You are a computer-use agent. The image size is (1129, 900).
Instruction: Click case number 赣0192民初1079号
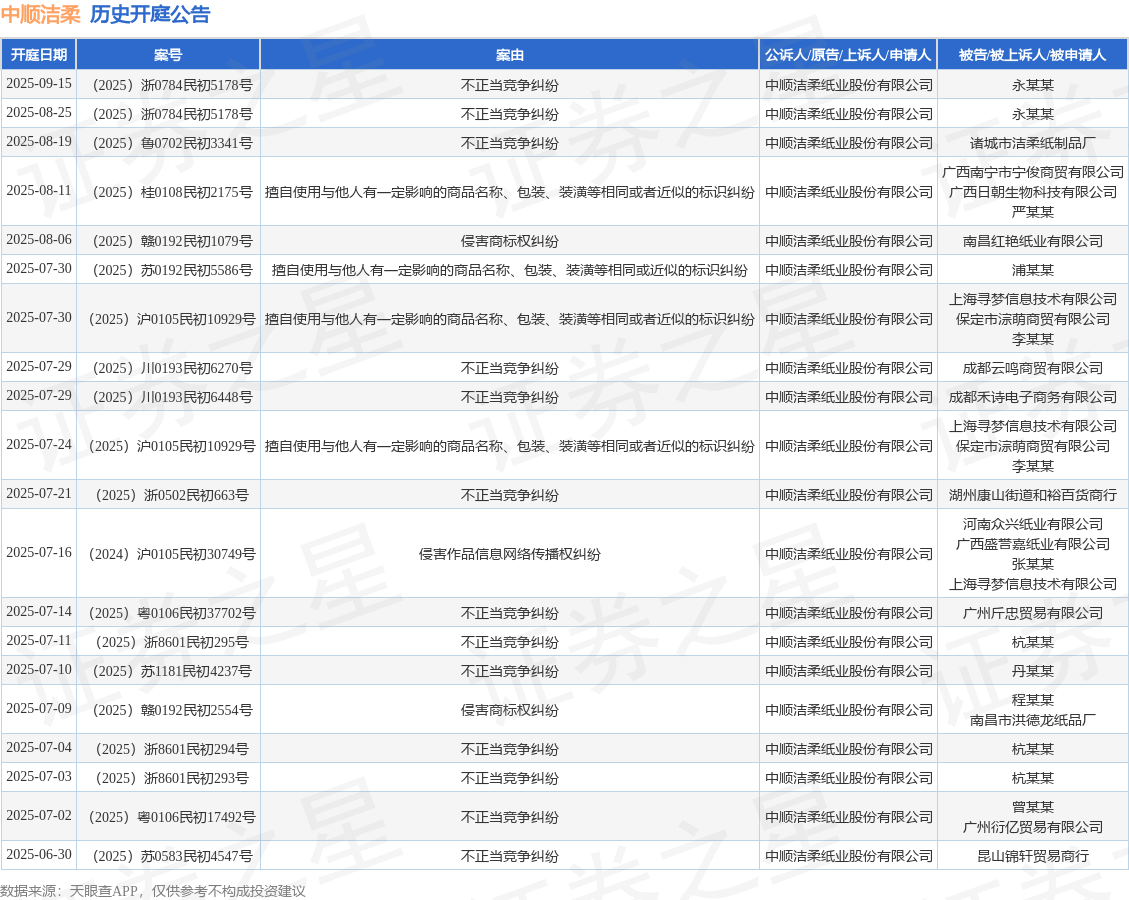pyautogui.click(x=172, y=241)
